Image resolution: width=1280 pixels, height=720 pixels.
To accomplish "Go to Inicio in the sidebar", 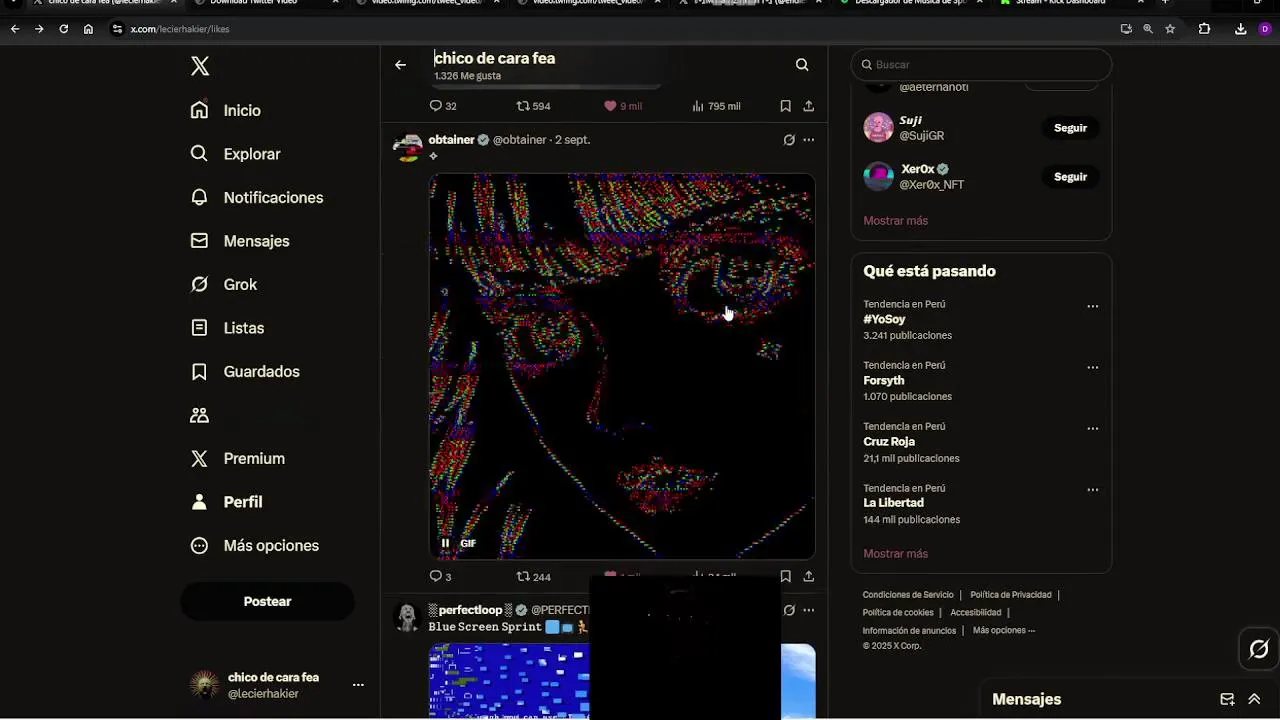I will [x=226, y=110].
